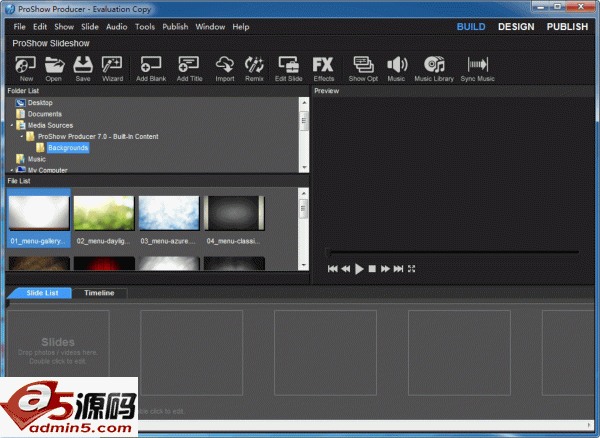Import content using the Import icon

[x=225, y=69]
